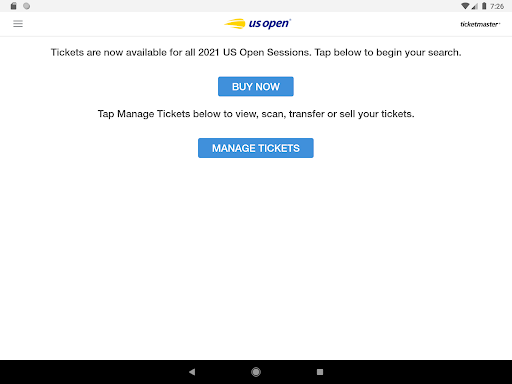Tap the ticketmaster logo in header

click(x=480, y=24)
